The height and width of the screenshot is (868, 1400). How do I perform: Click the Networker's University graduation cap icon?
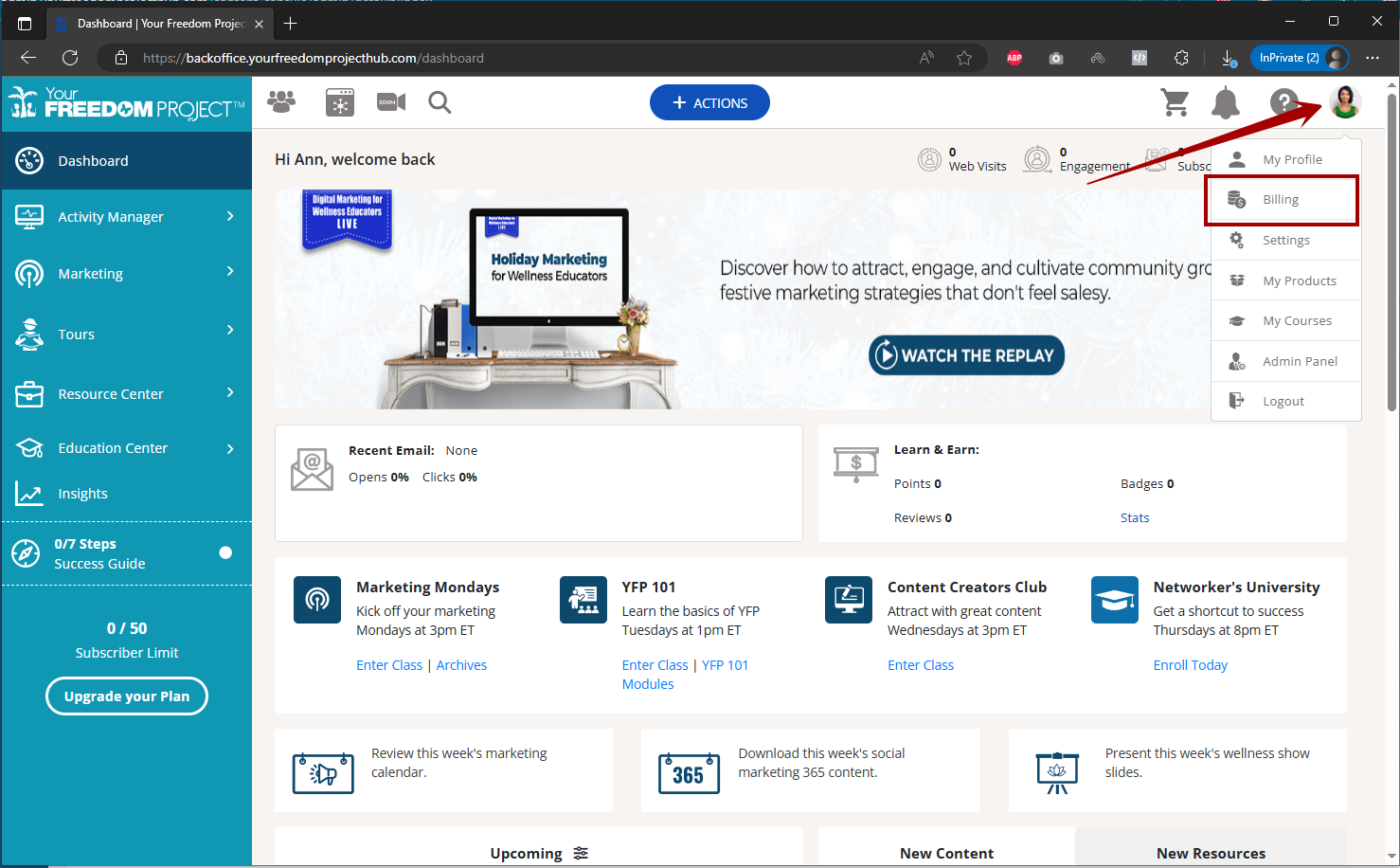click(1115, 600)
